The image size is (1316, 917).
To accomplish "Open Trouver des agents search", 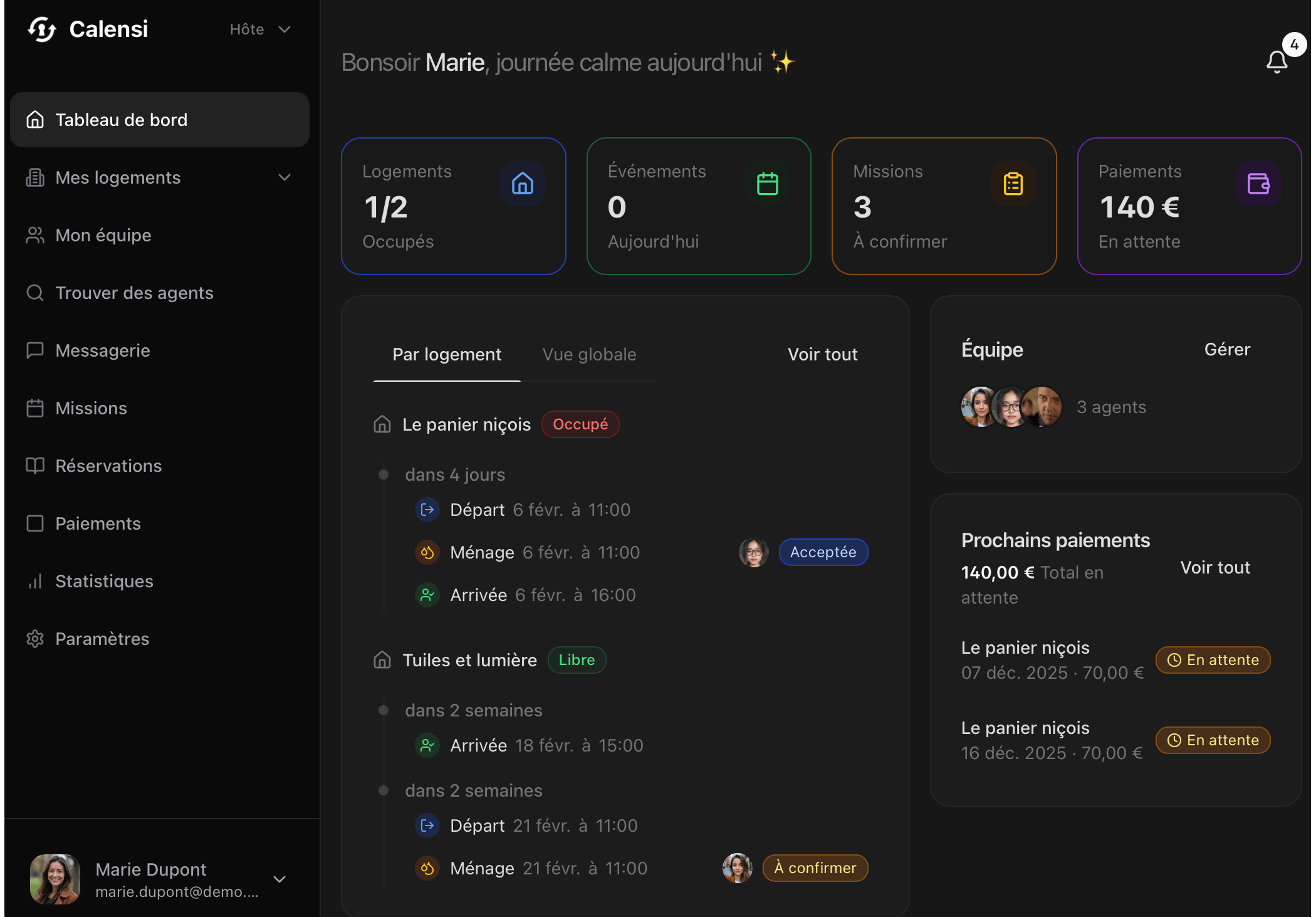I will [134, 293].
